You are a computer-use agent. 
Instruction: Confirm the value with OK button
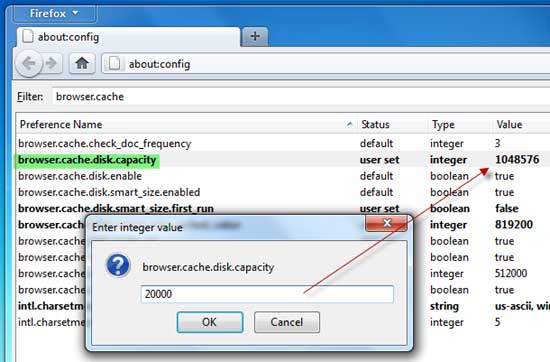210,322
